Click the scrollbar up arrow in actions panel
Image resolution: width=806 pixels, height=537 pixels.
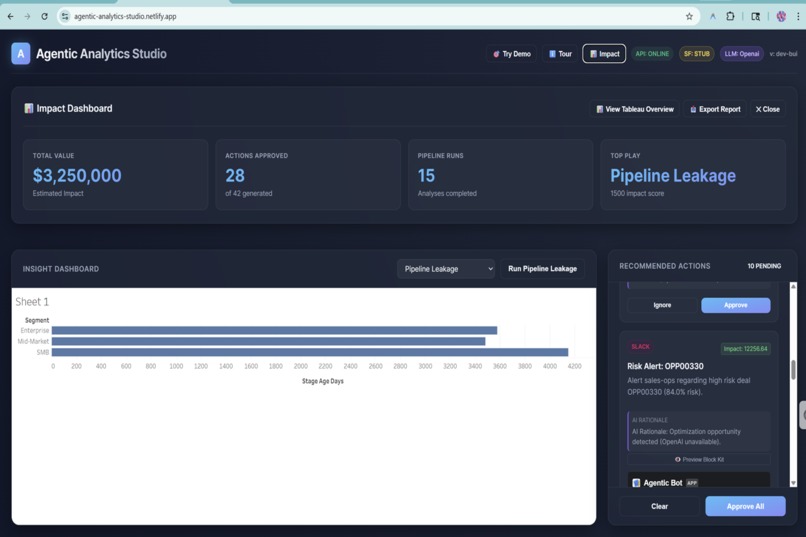coord(793,286)
